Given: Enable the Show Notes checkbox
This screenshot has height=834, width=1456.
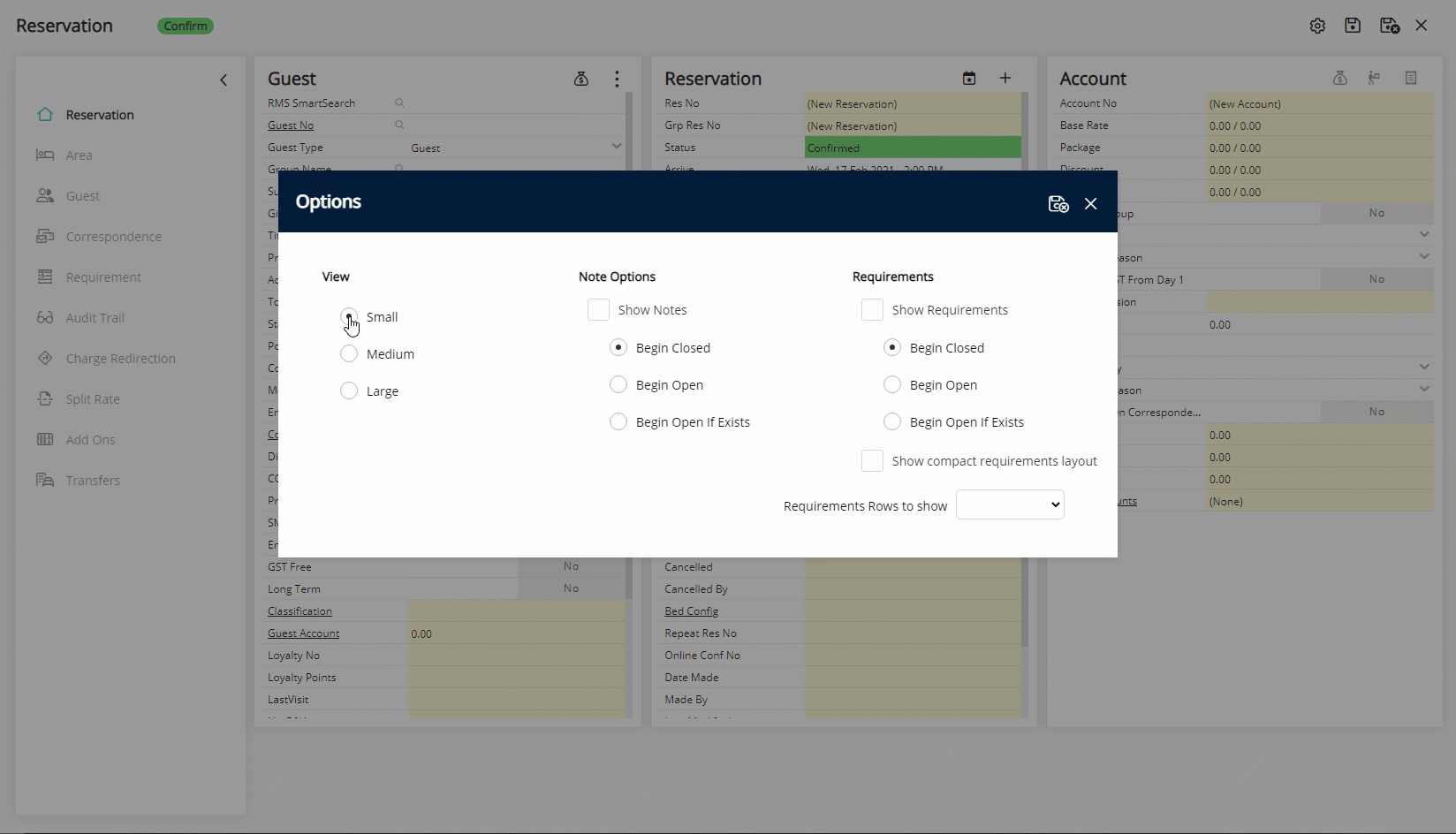Looking at the screenshot, I should click(598, 309).
